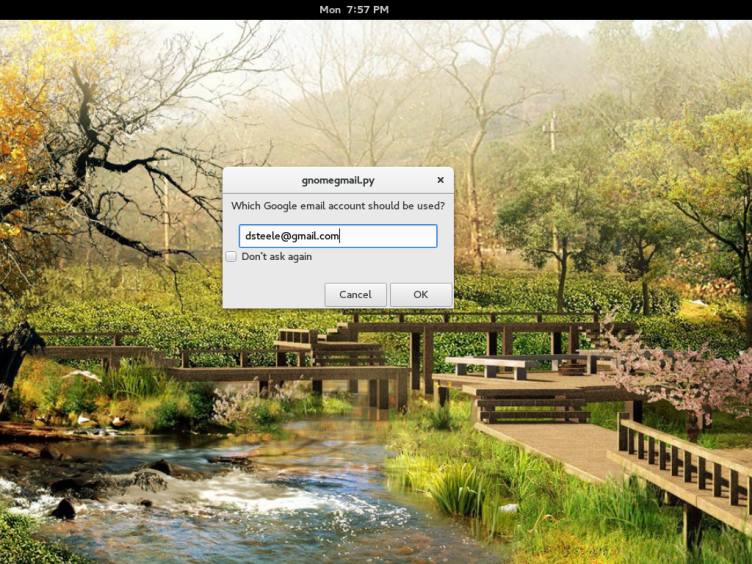Screen dimensions: 752x564
Task: Open the Mon 7:57 PM clock menu
Action: click(354, 9)
